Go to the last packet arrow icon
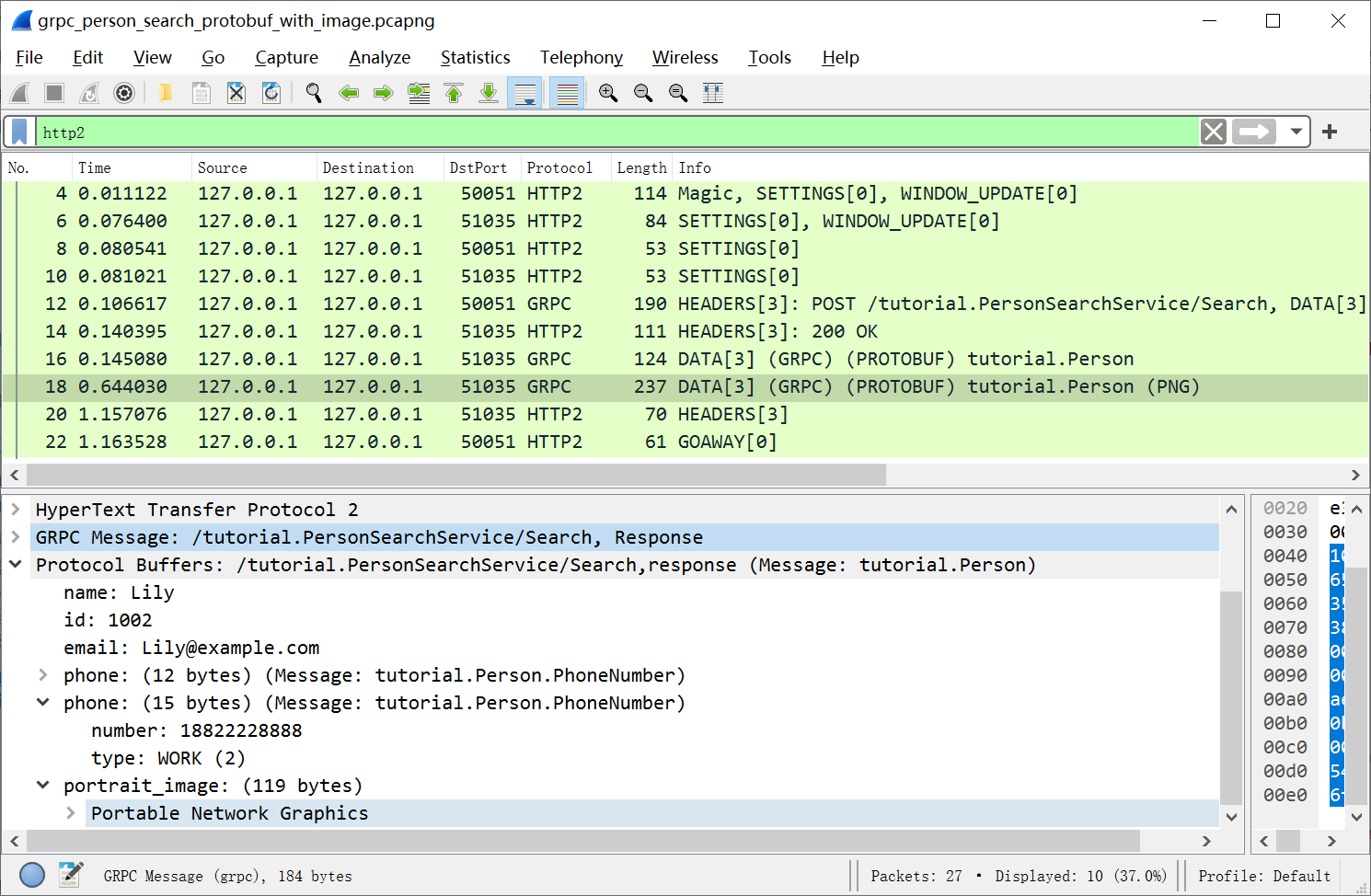 [x=489, y=92]
